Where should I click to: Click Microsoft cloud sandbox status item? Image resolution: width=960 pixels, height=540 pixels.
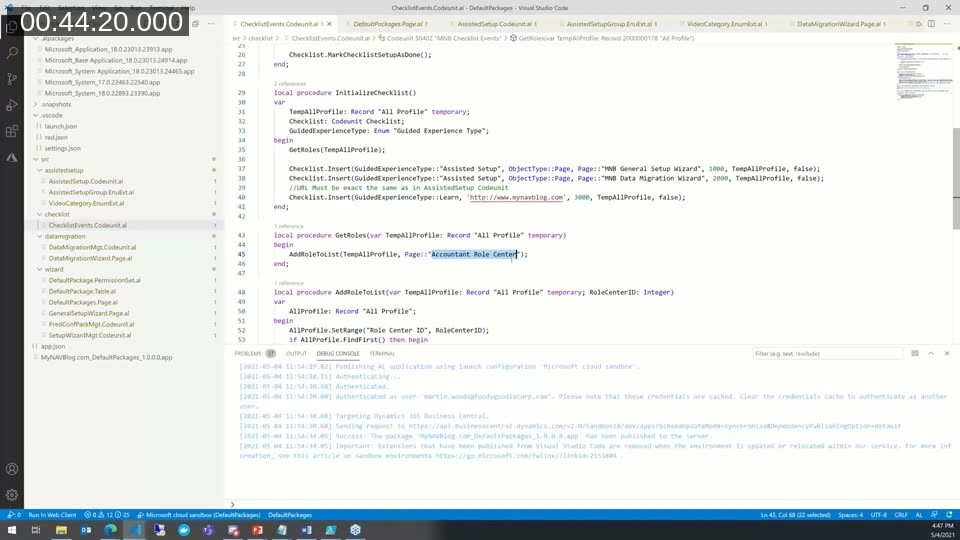(199, 515)
